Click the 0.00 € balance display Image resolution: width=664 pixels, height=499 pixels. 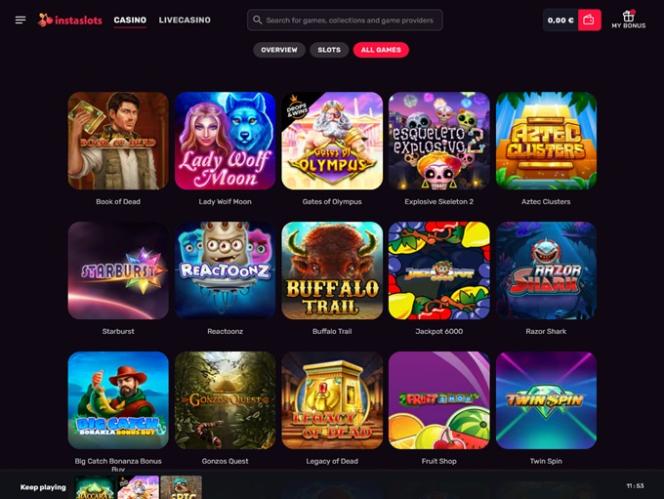click(x=561, y=20)
